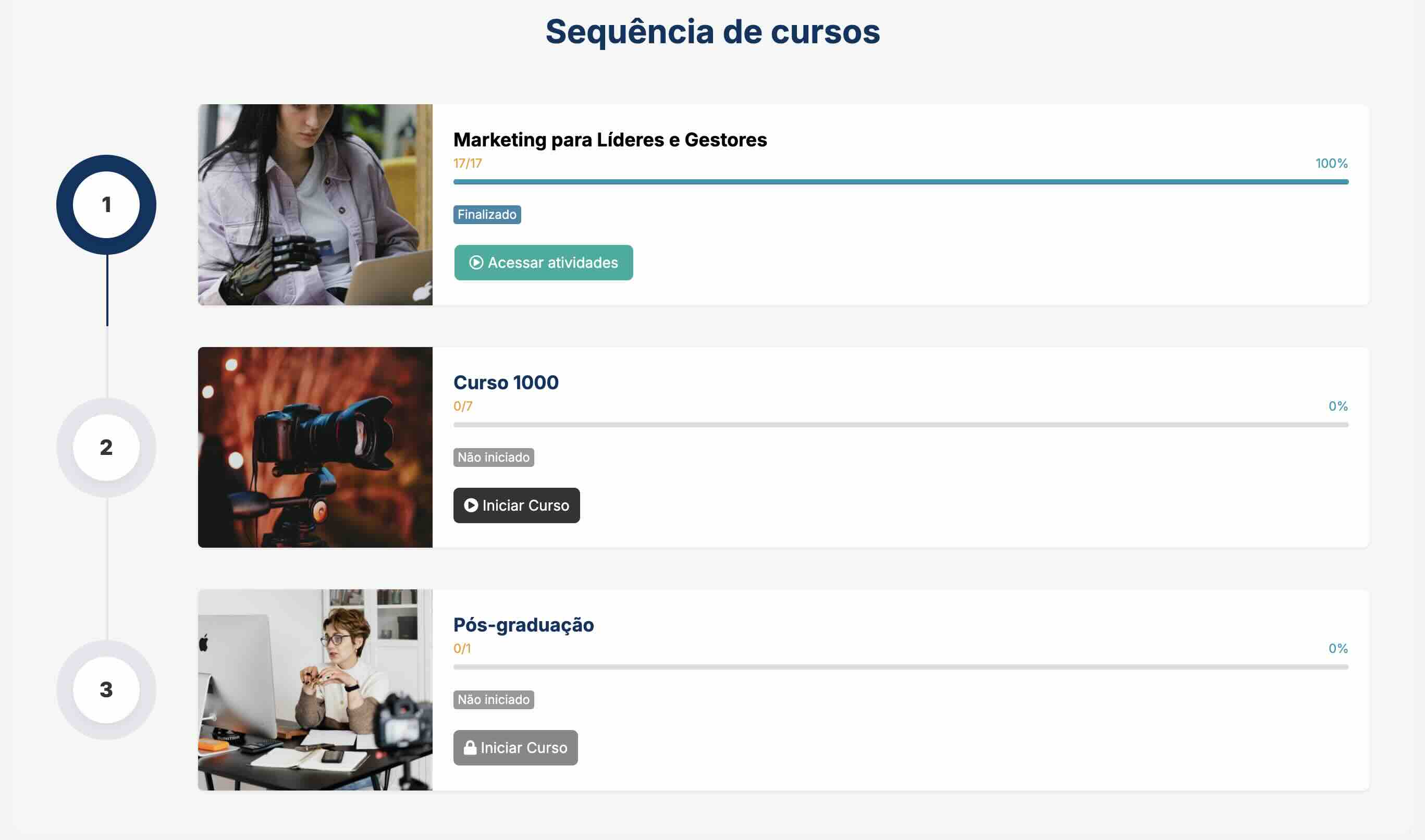Click the lock icon on Pós-graduação's button
The width and height of the screenshot is (1425, 840).
point(470,748)
